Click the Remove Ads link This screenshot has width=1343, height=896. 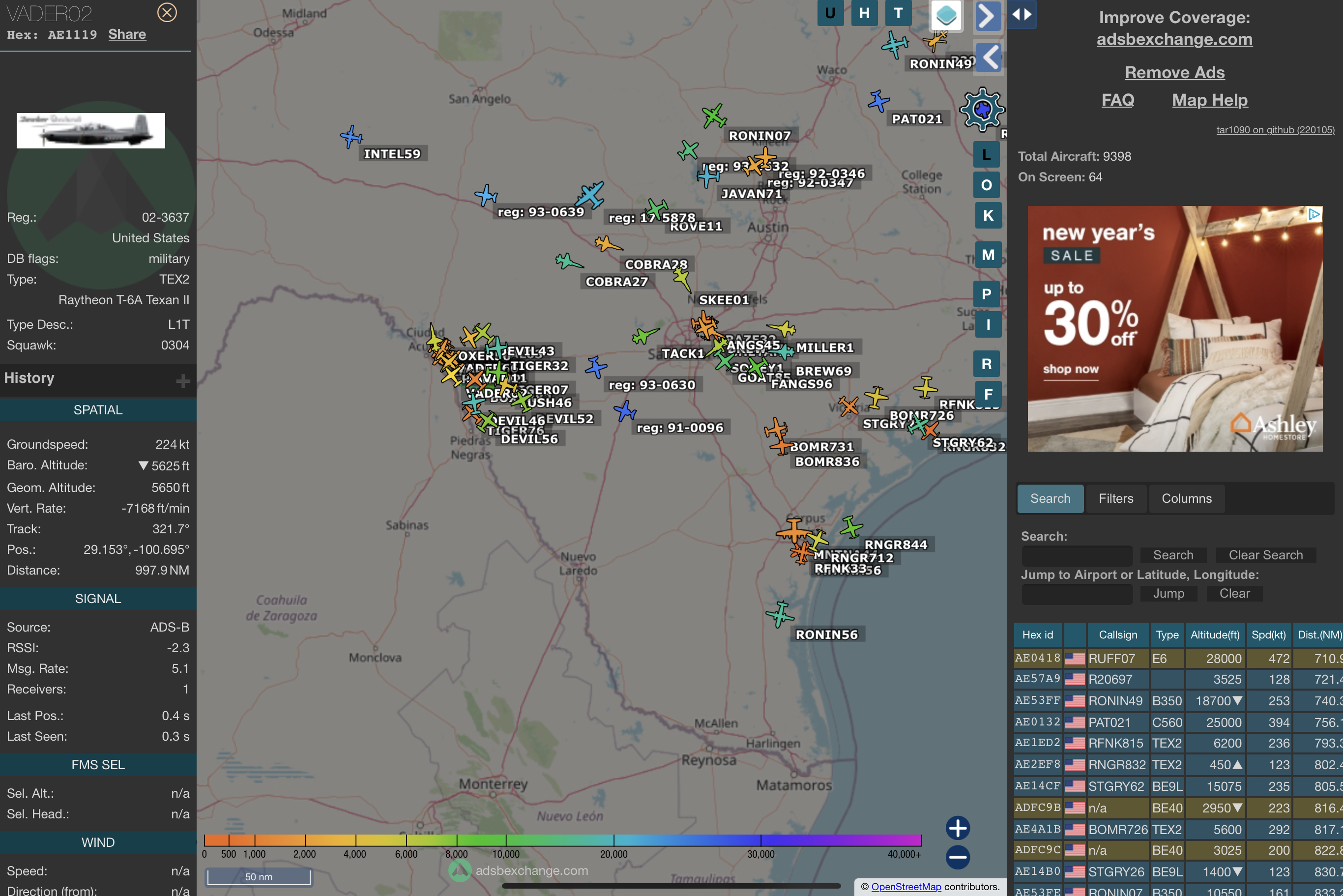tap(1174, 73)
